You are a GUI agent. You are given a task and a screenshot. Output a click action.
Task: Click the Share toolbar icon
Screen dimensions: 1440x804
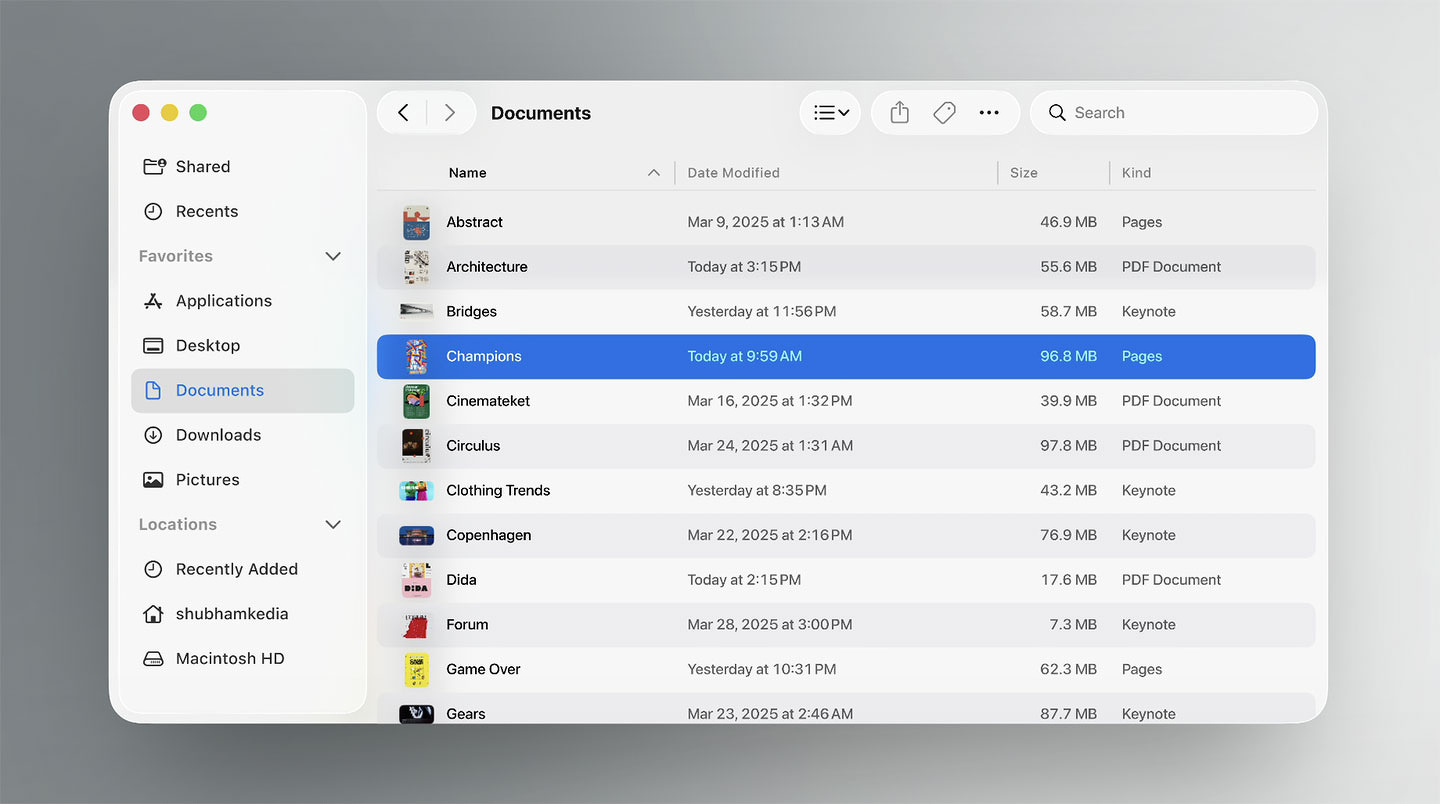[x=900, y=113]
